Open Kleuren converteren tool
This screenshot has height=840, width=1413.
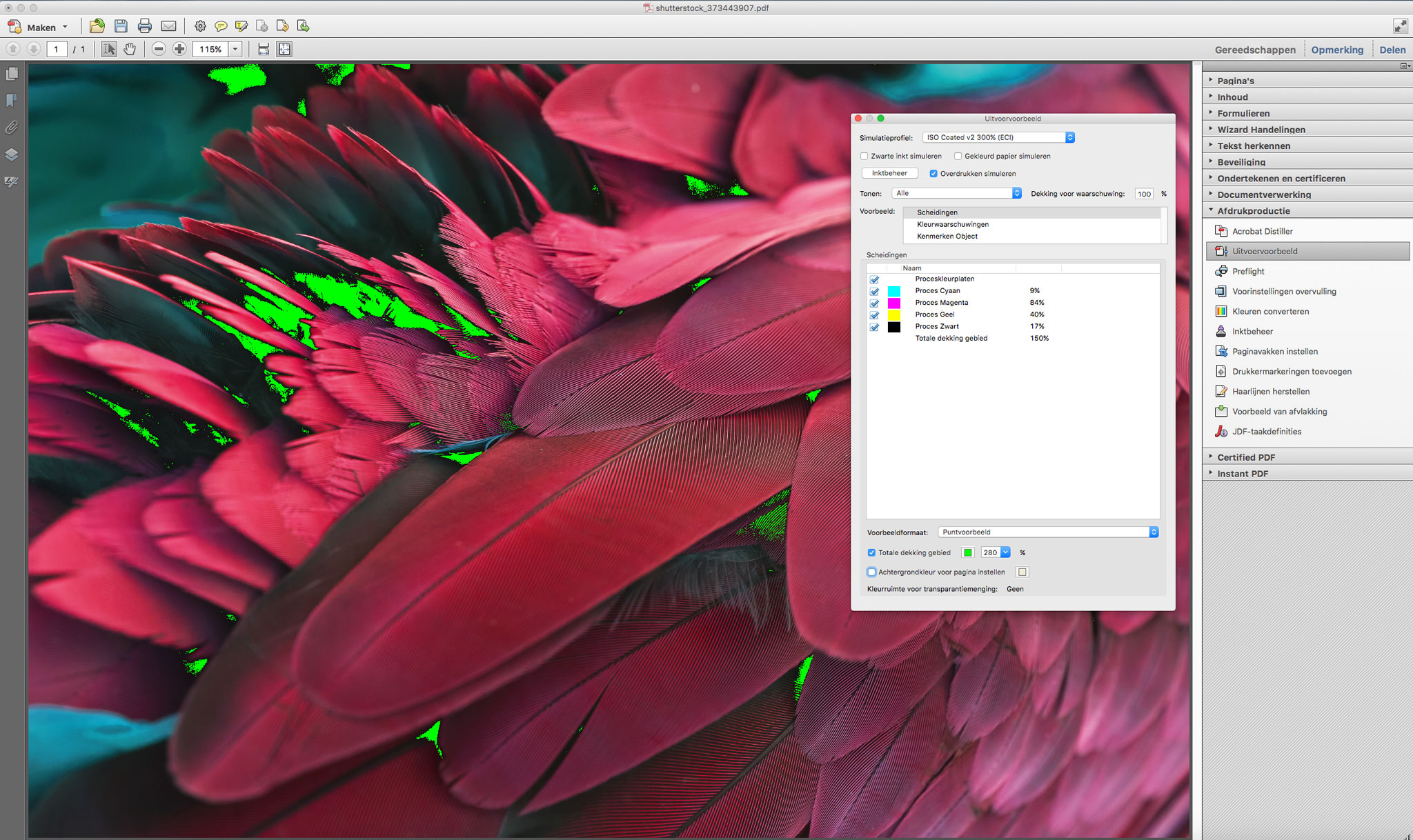point(1270,311)
